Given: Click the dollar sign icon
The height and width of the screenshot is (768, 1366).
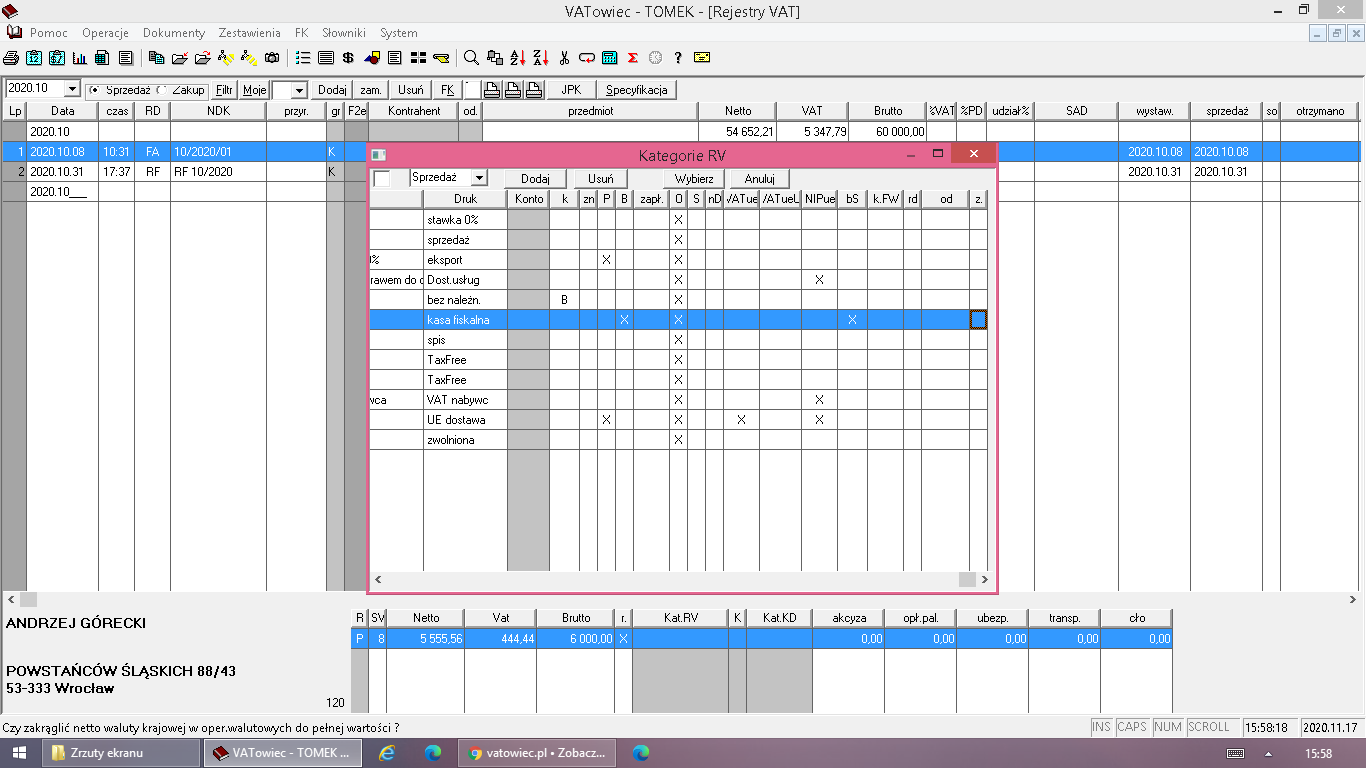Looking at the screenshot, I should [348, 58].
